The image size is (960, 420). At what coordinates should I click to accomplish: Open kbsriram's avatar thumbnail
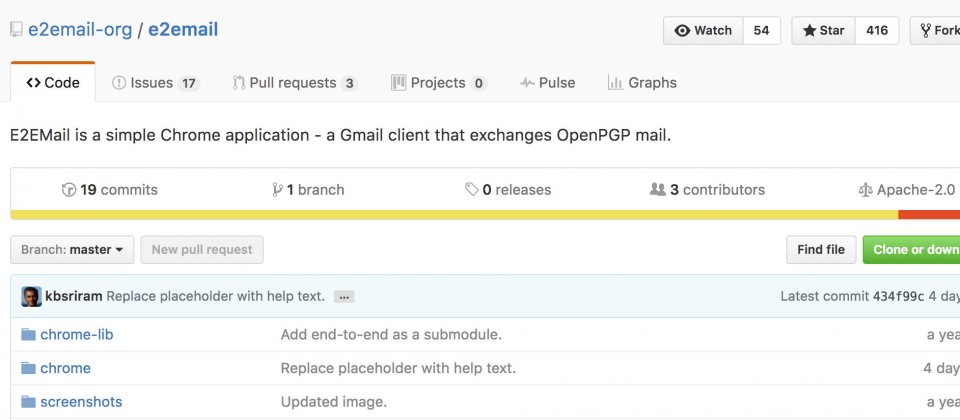pos(31,296)
